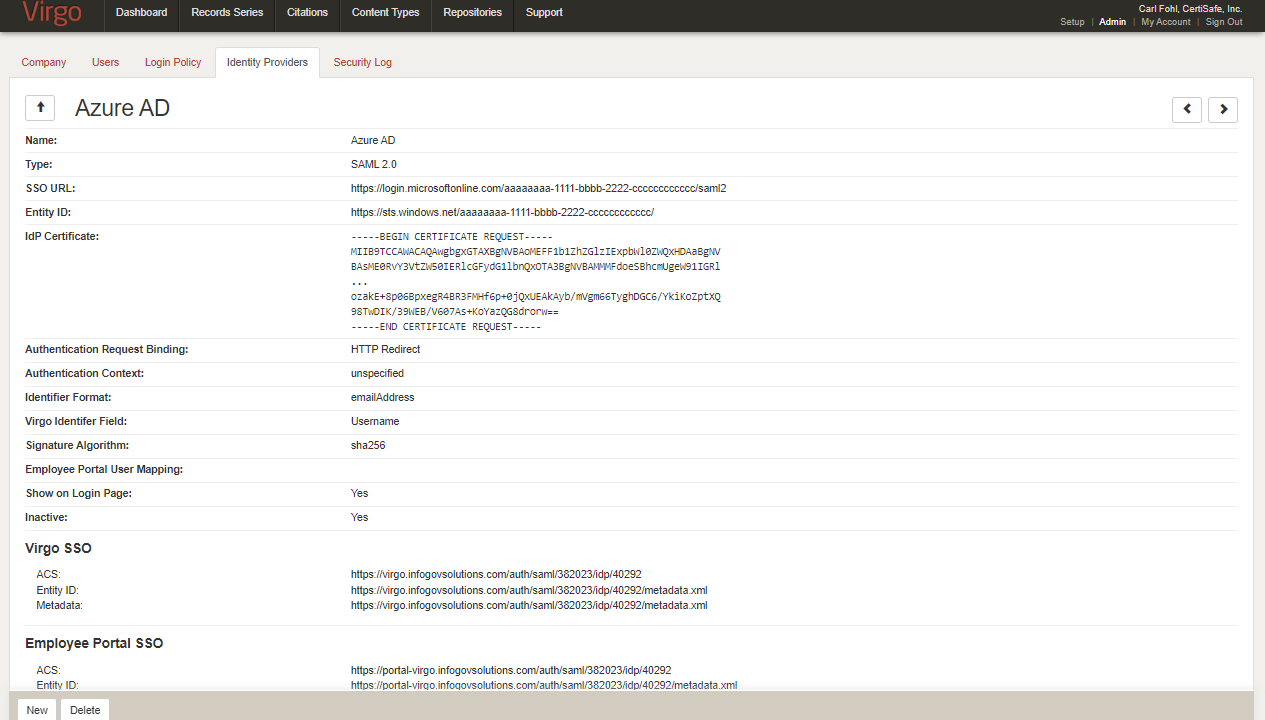Open the Support menu item

(x=544, y=13)
